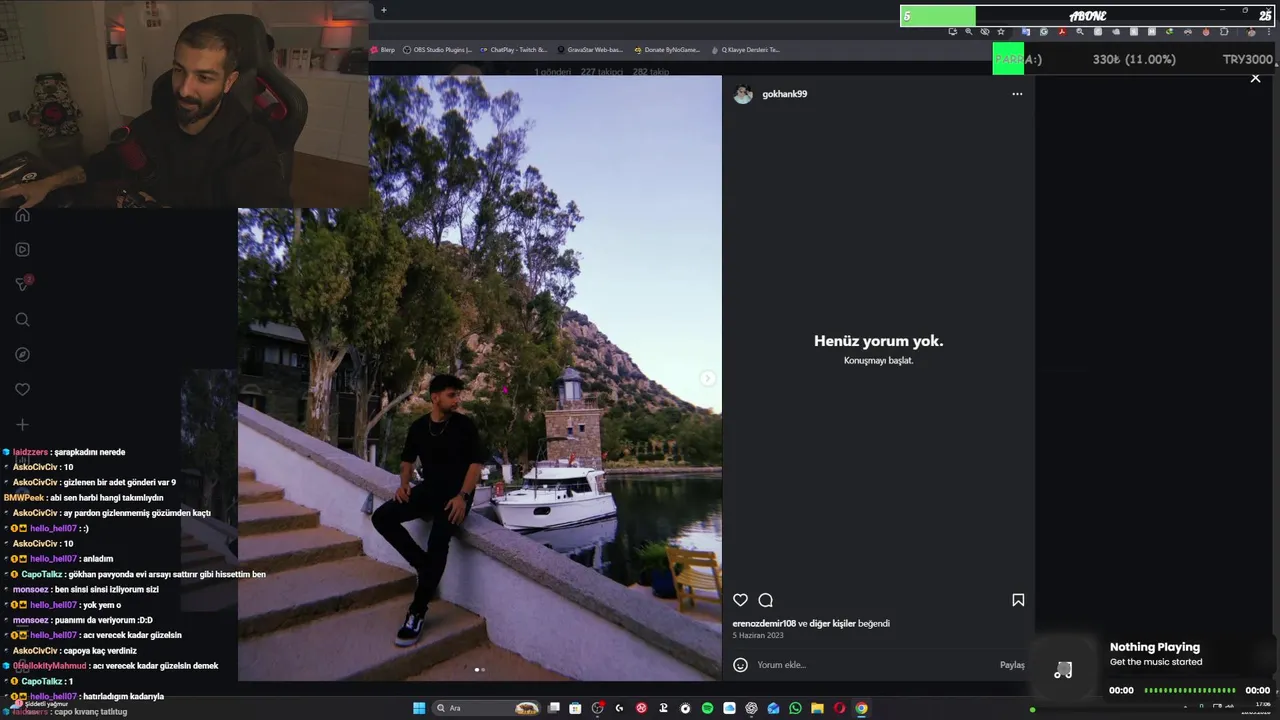Open the gokhank99 username link
Viewport: 1280px width, 720px height.
click(x=784, y=94)
